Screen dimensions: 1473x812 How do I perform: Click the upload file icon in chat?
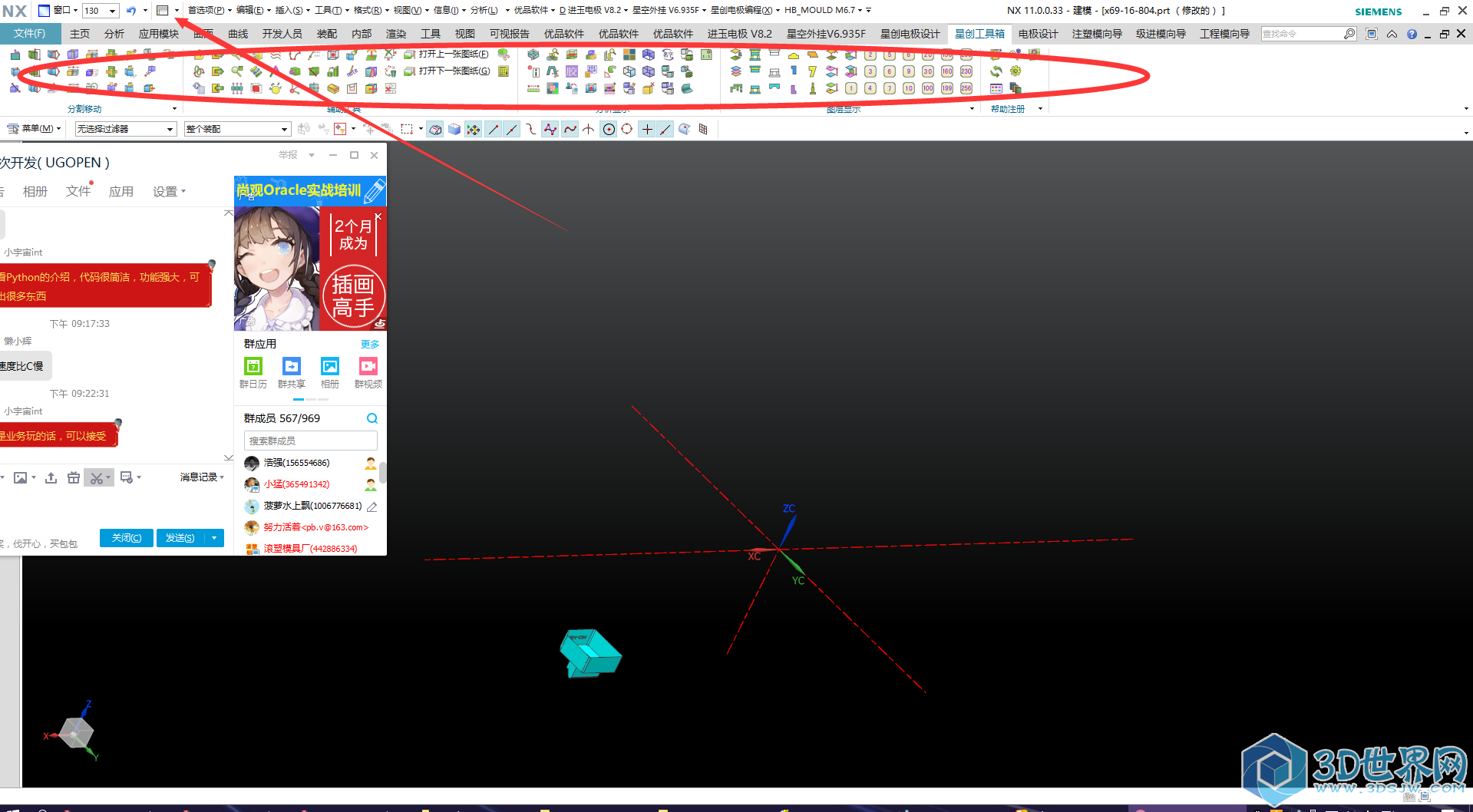tap(51, 478)
